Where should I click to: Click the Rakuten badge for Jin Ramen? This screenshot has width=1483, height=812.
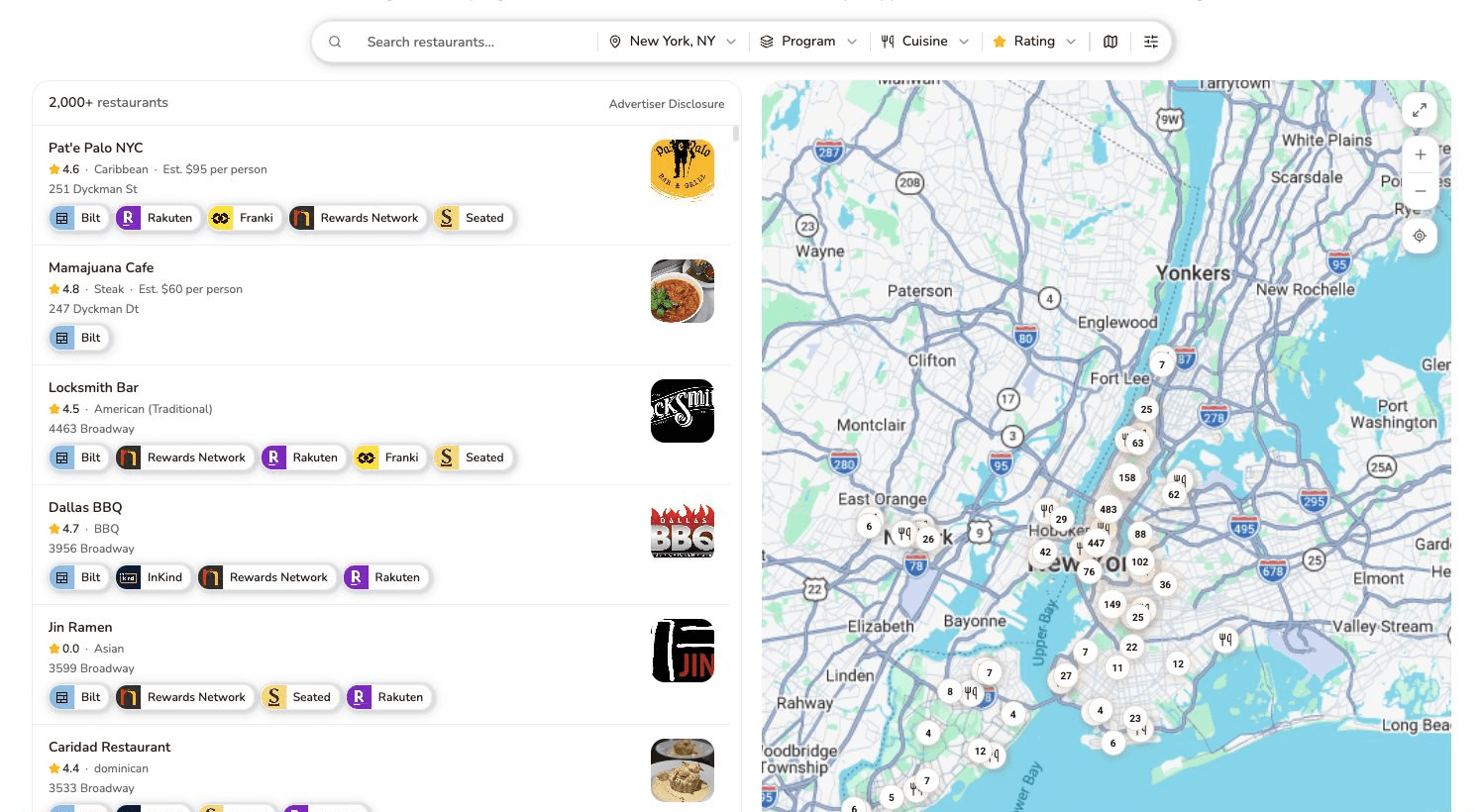pyautogui.click(x=389, y=697)
